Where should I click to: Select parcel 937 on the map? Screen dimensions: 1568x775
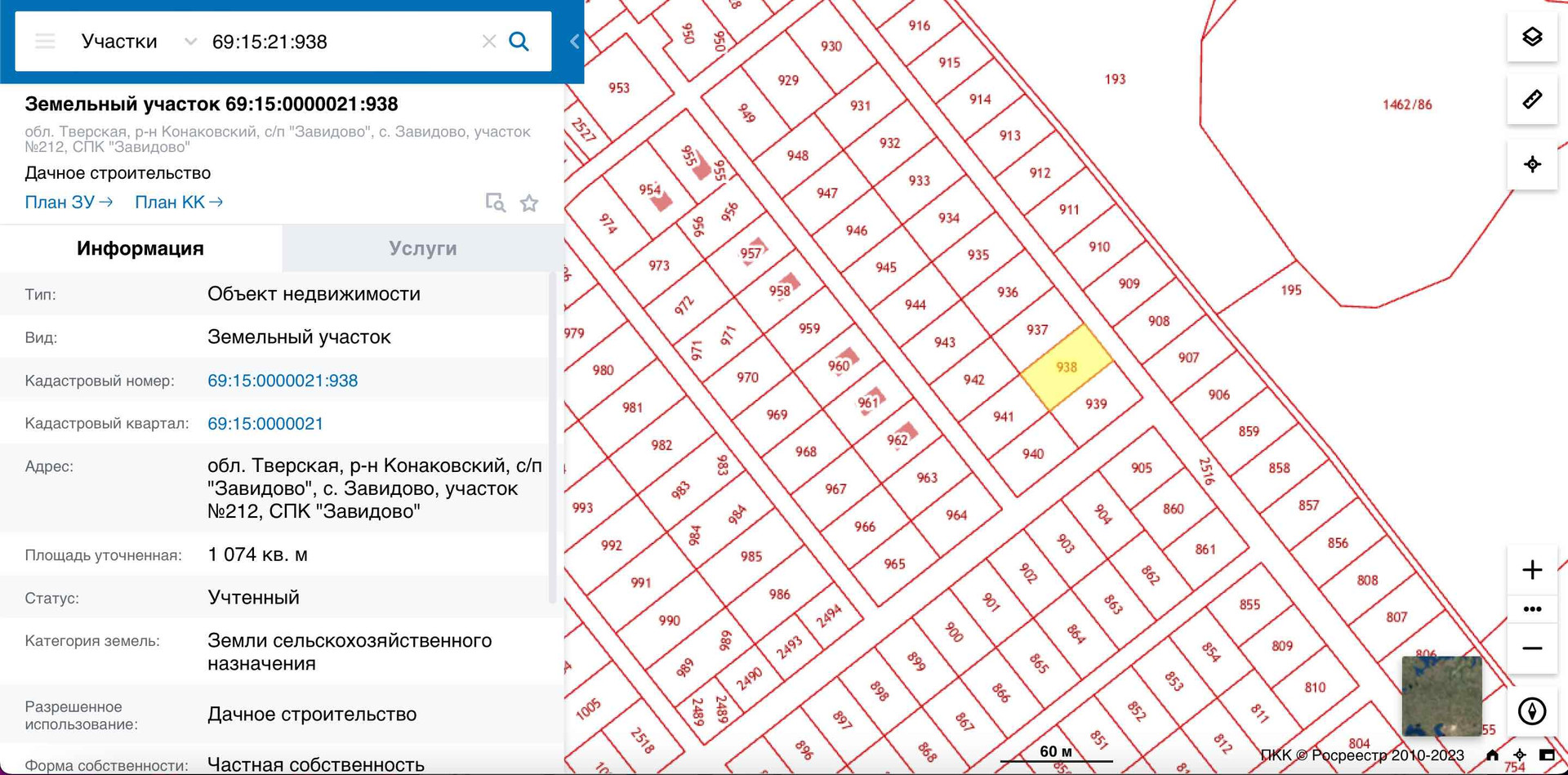(x=1037, y=330)
